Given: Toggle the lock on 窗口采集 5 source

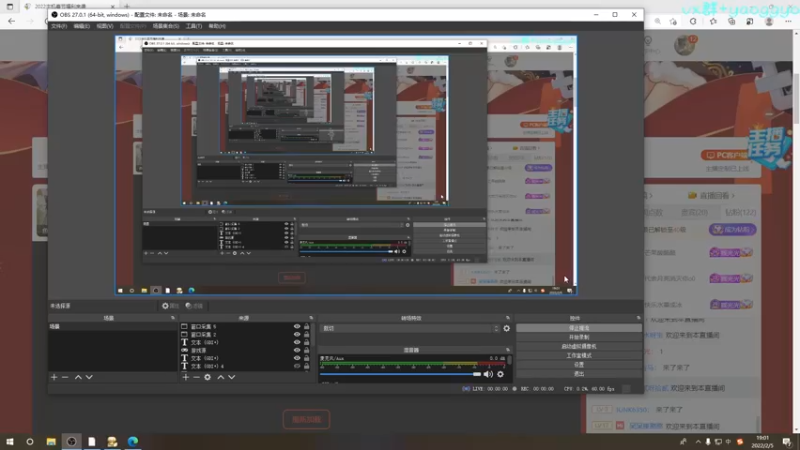Looking at the screenshot, I should pos(307,327).
